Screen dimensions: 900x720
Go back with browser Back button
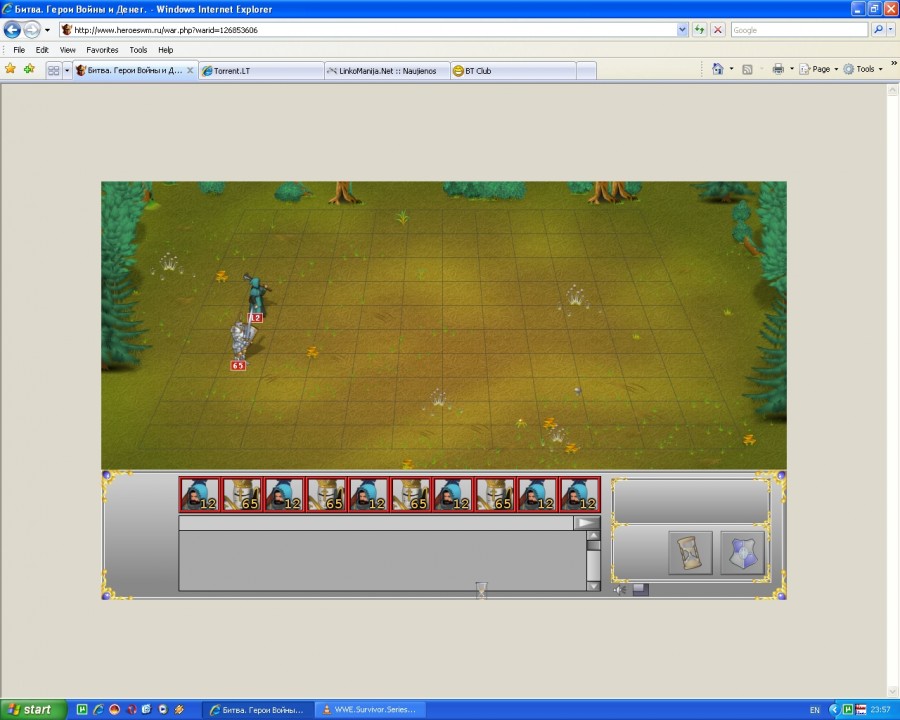point(12,29)
